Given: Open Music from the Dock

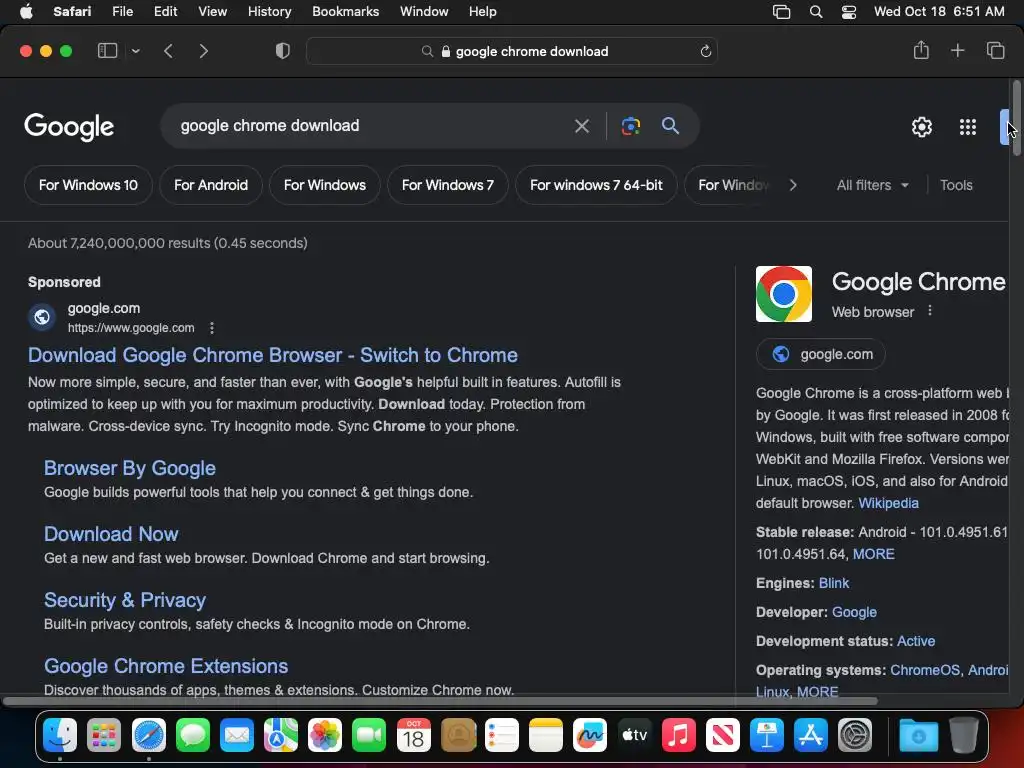Looking at the screenshot, I should pyautogui.click(x=679, y=736).
